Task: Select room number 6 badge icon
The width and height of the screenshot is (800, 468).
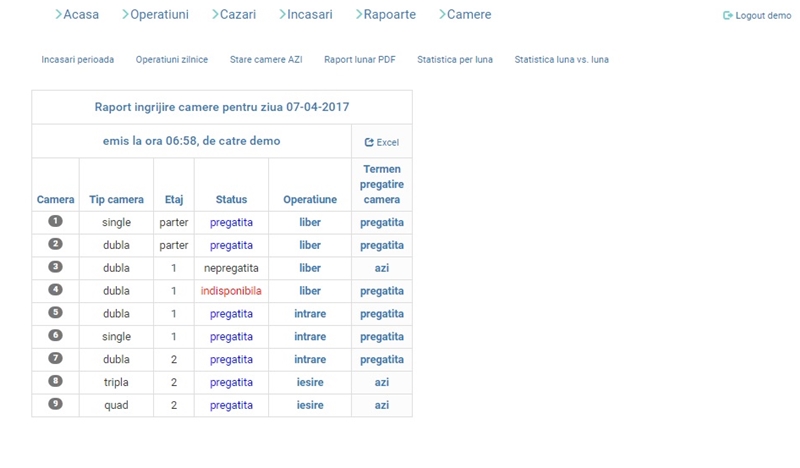Action: click(x=55, y=336)
